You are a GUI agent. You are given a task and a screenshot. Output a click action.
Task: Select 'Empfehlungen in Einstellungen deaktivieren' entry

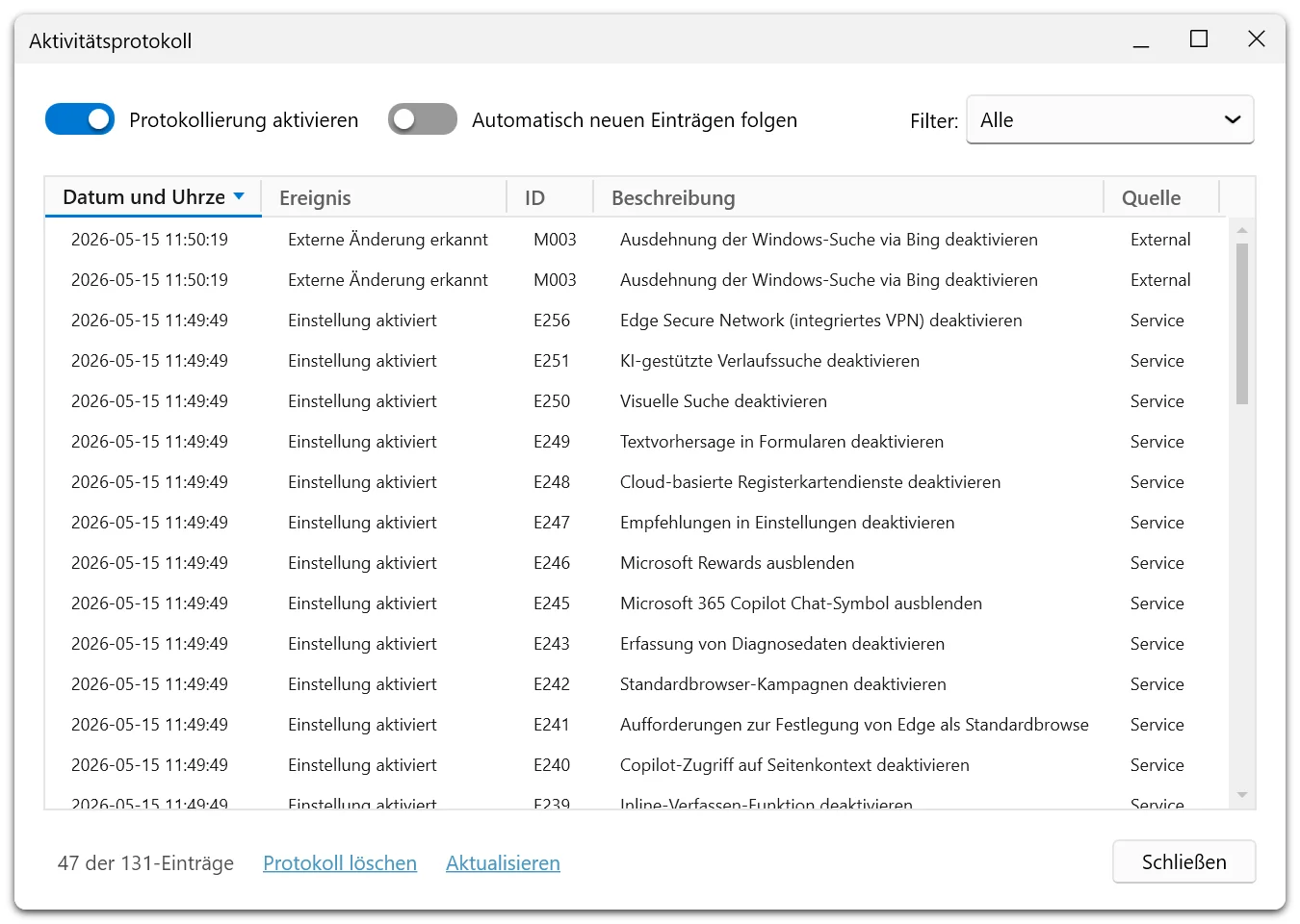tap(787, 523)
